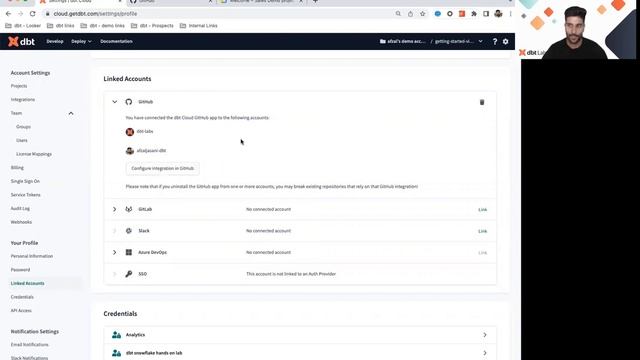Screen dimensions: 640x360
Task: Click the trash icon for GitHub
Action: coord(482,102)
